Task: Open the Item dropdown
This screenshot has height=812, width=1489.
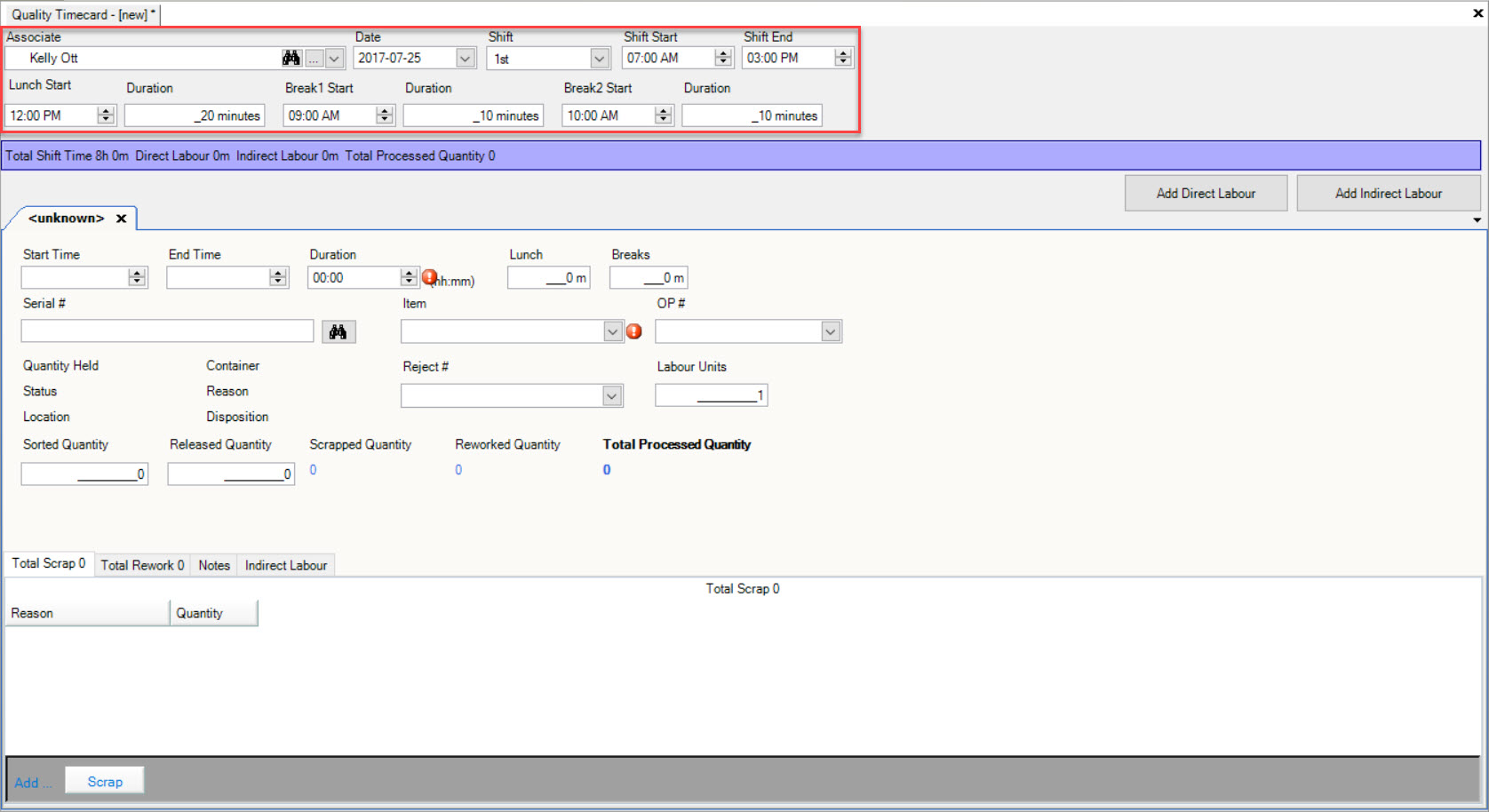Action: tap(613, 331)
